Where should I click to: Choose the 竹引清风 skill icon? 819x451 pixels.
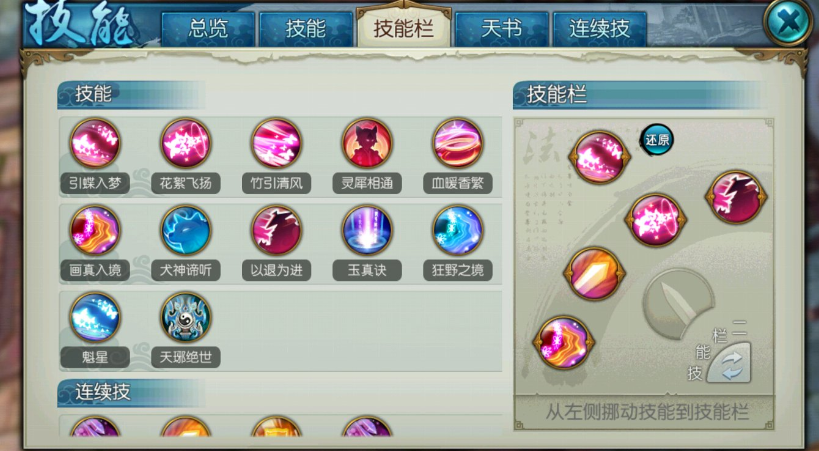[x=276, y=143]
